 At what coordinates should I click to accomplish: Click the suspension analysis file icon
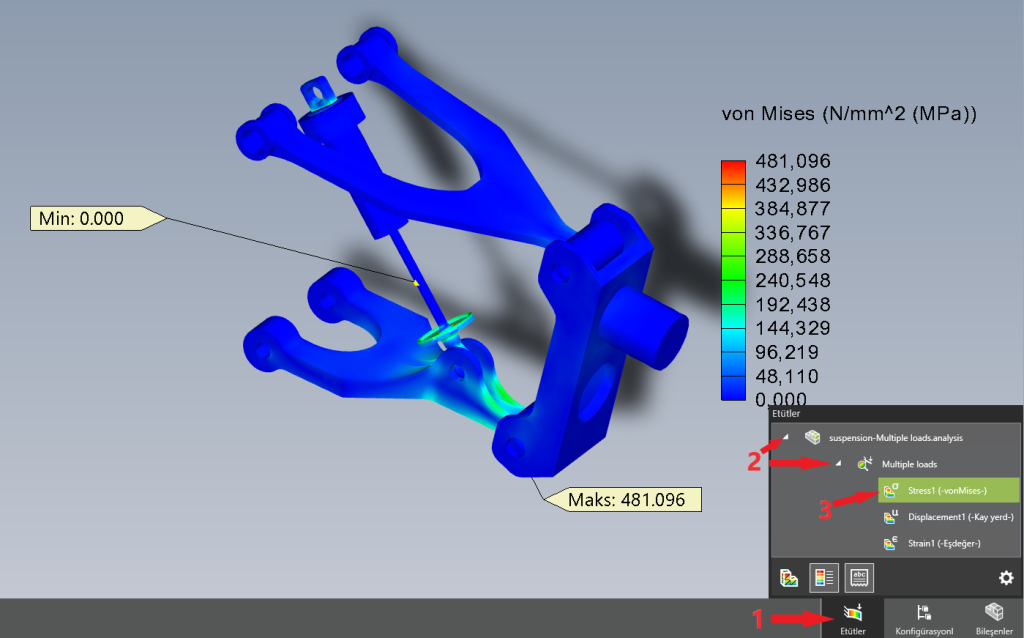pyautogui.click(x=813, y=437)
